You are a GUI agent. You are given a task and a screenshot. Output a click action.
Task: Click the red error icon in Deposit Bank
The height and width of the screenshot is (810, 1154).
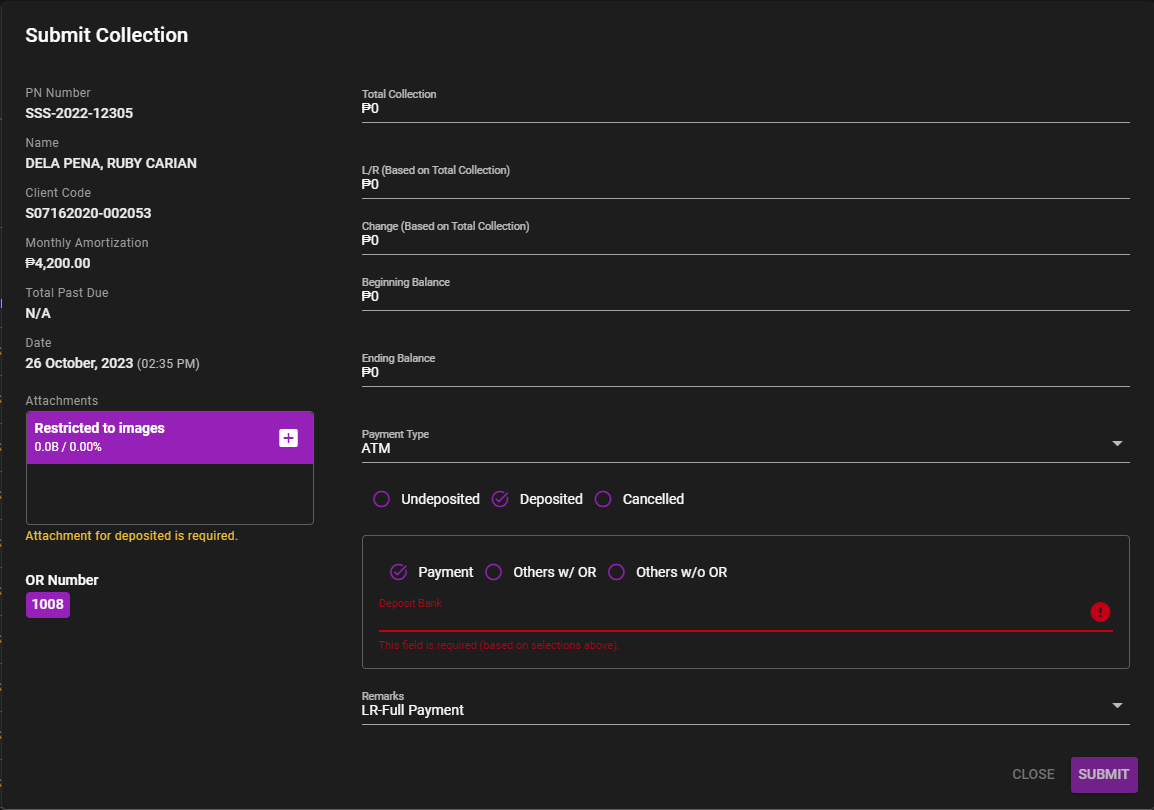1100,611
